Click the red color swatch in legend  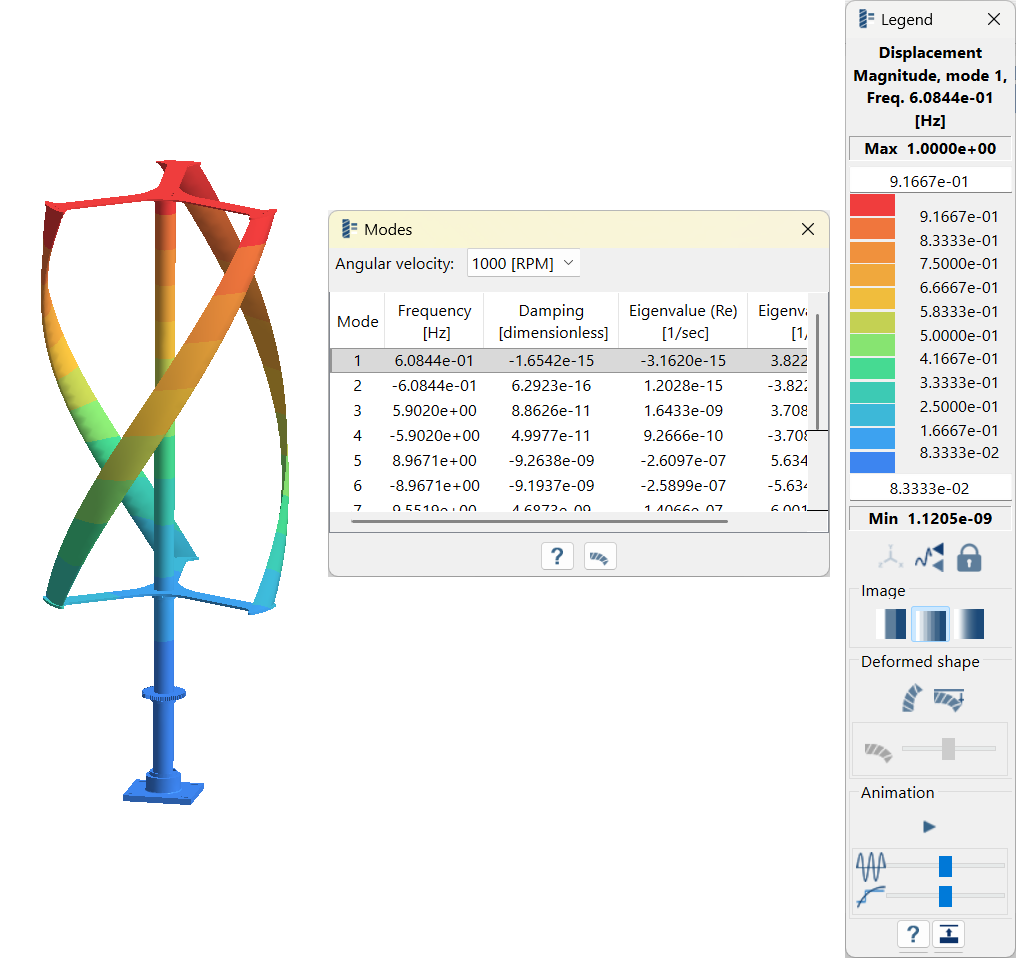tap(872, 205)
